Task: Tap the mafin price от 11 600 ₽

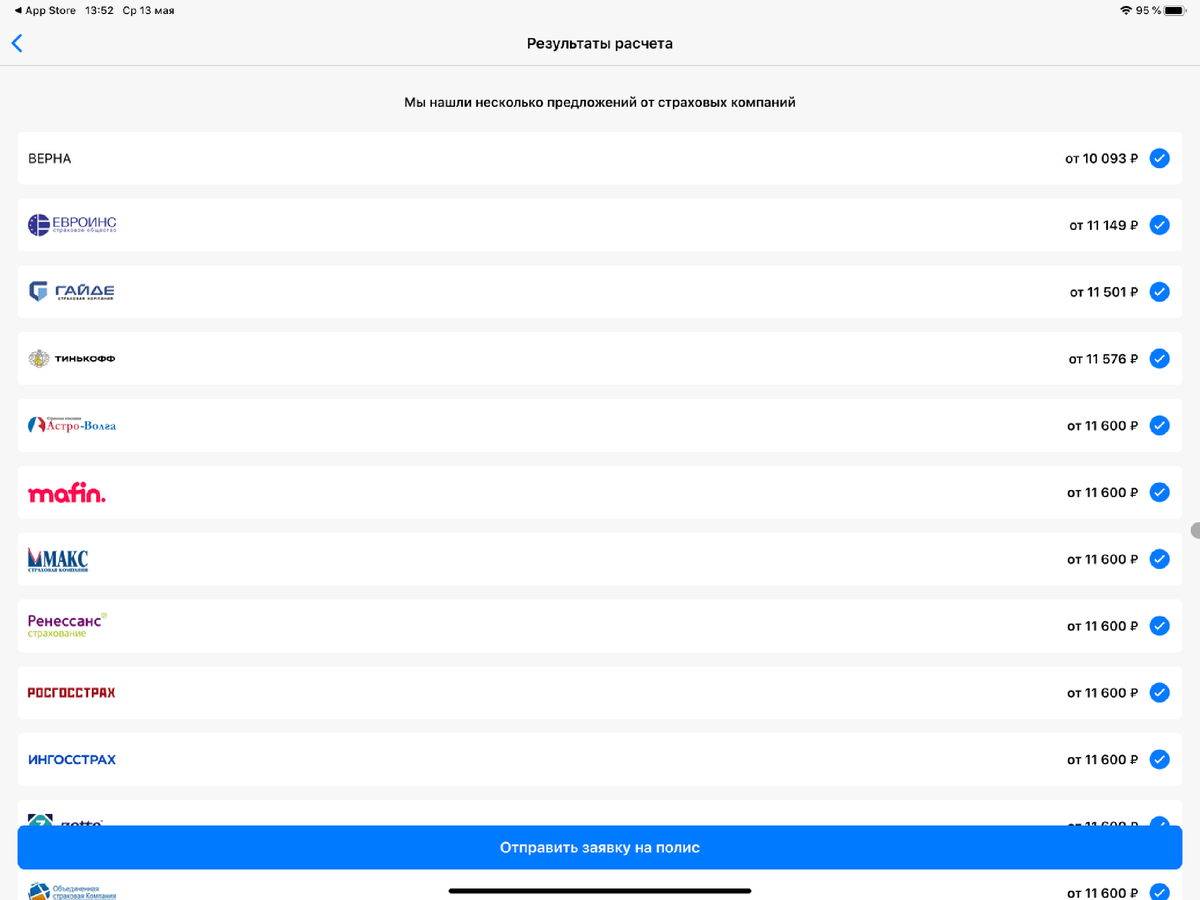Action: point(1102,492)
